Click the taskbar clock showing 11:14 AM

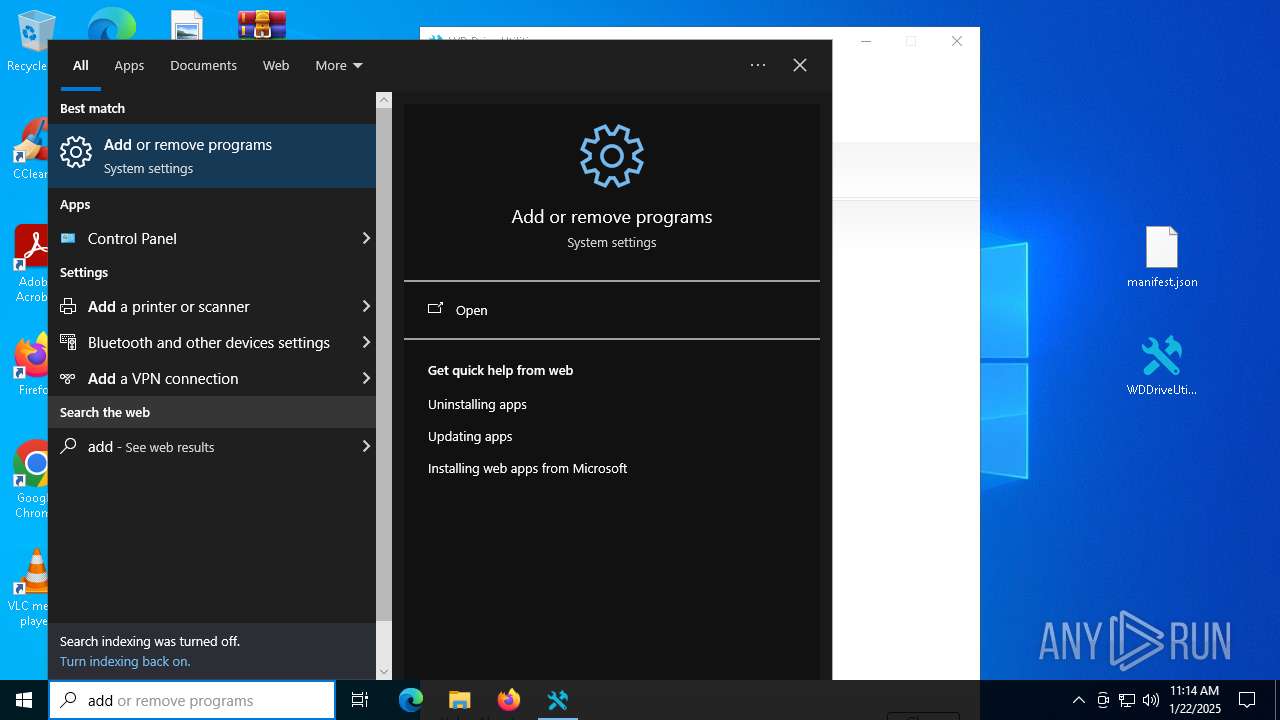[1194, 699]
